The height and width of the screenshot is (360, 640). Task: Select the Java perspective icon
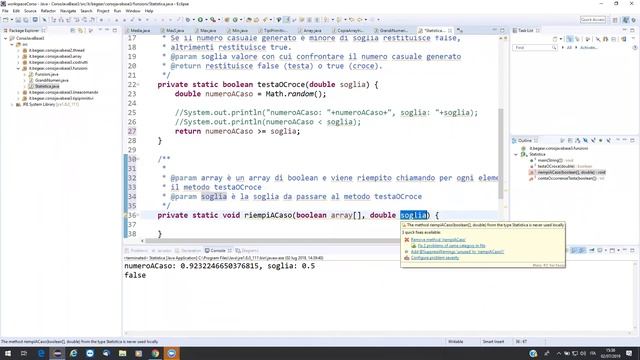[626, 20]
